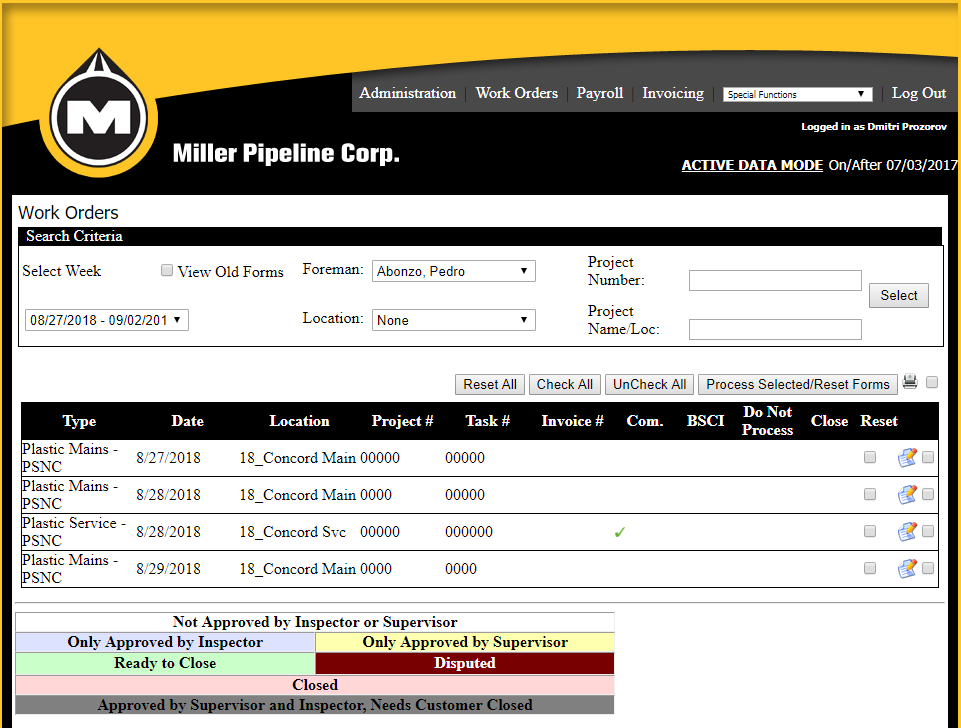Focus the Project Name/Loc input field

[x=775, y=329]
